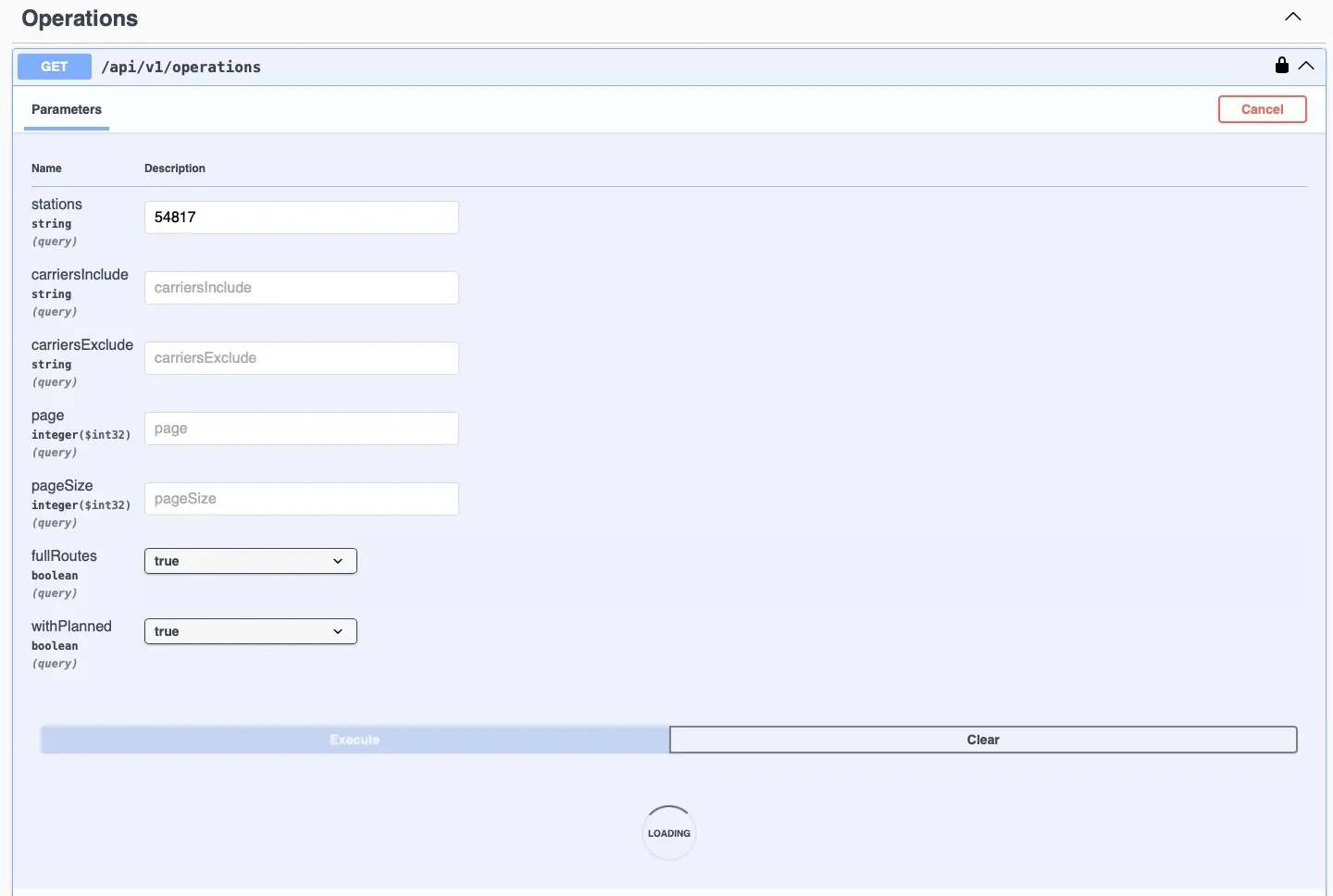The width and height of the screenshot is (1333, 896).
Task: Collapse the Operations section with top chevron
Action: pyautogui.click(x=1293, y=17)
